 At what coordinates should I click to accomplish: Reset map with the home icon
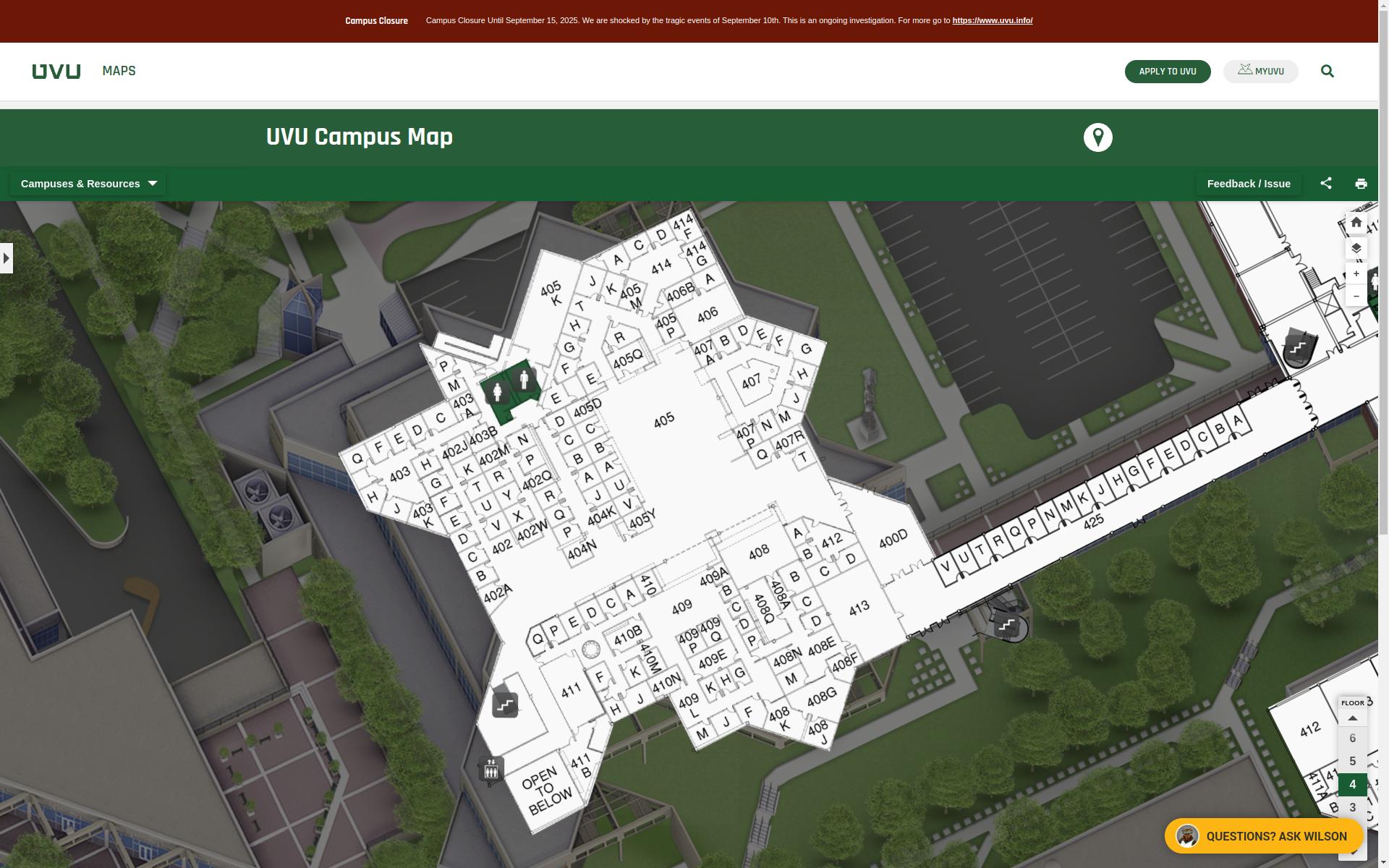[1356, 223]
